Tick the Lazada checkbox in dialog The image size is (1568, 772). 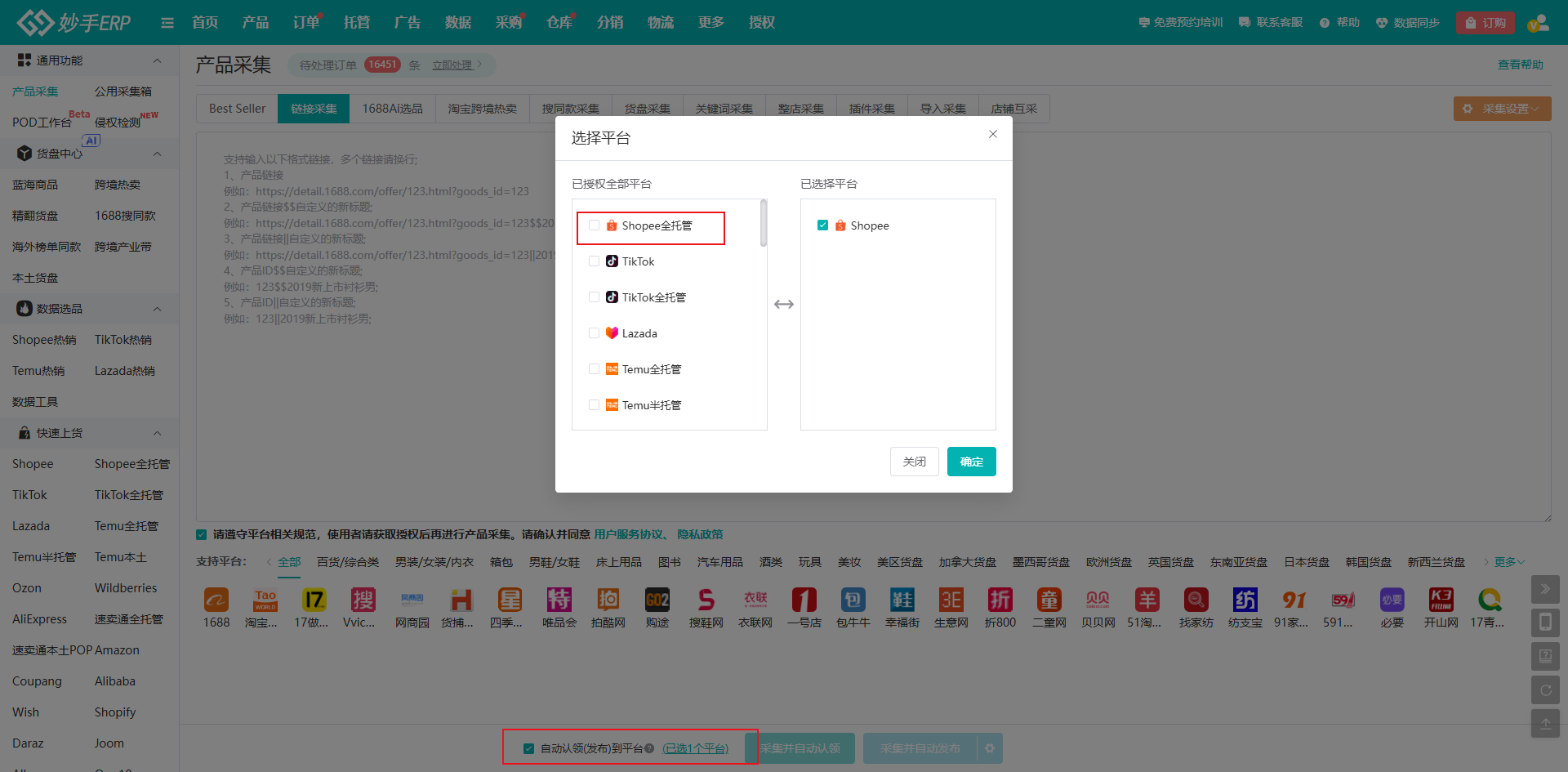595,333
